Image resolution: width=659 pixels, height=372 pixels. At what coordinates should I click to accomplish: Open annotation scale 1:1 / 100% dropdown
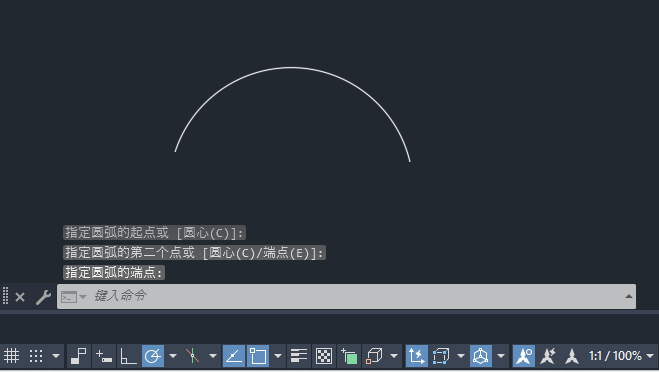coord(621,356)
